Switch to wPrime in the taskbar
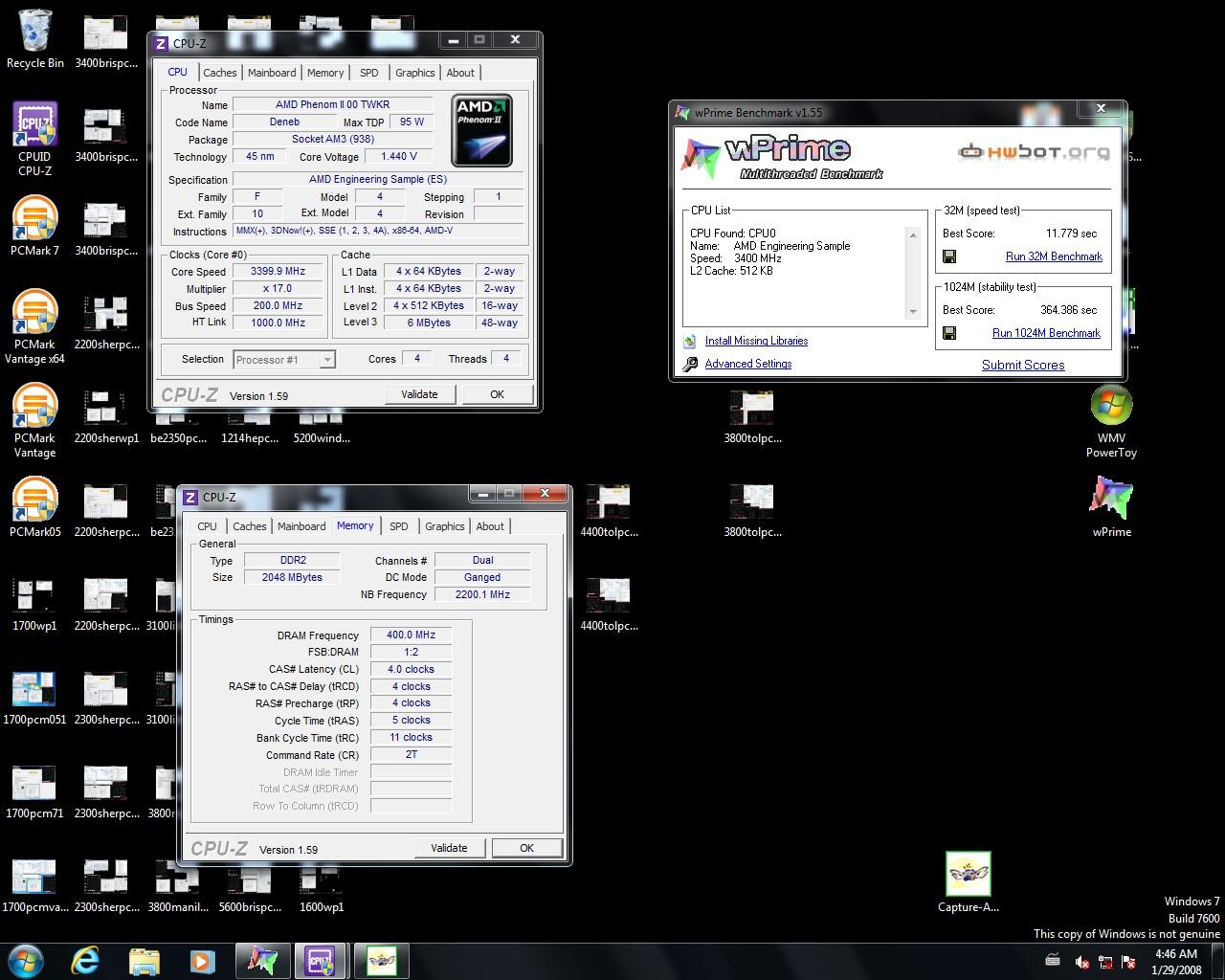 (x=262, y=960)
